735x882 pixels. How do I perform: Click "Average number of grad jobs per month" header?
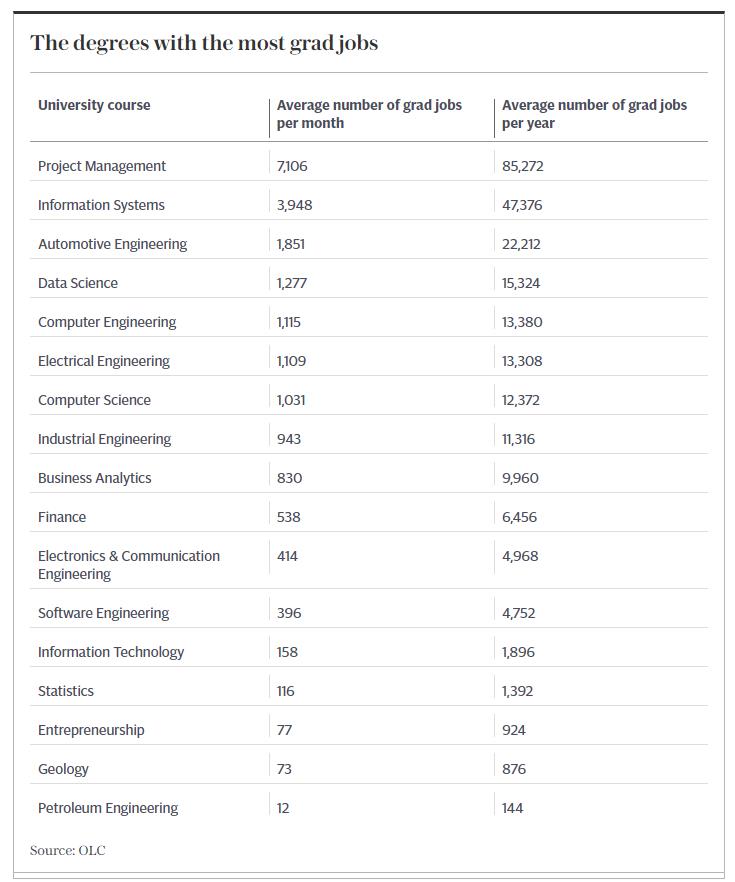click(369, 114)
